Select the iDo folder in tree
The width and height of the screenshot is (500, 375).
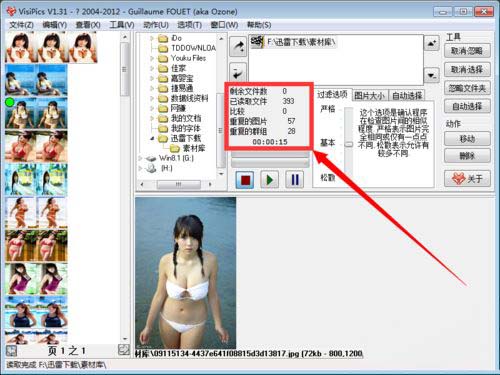(170, 38)
